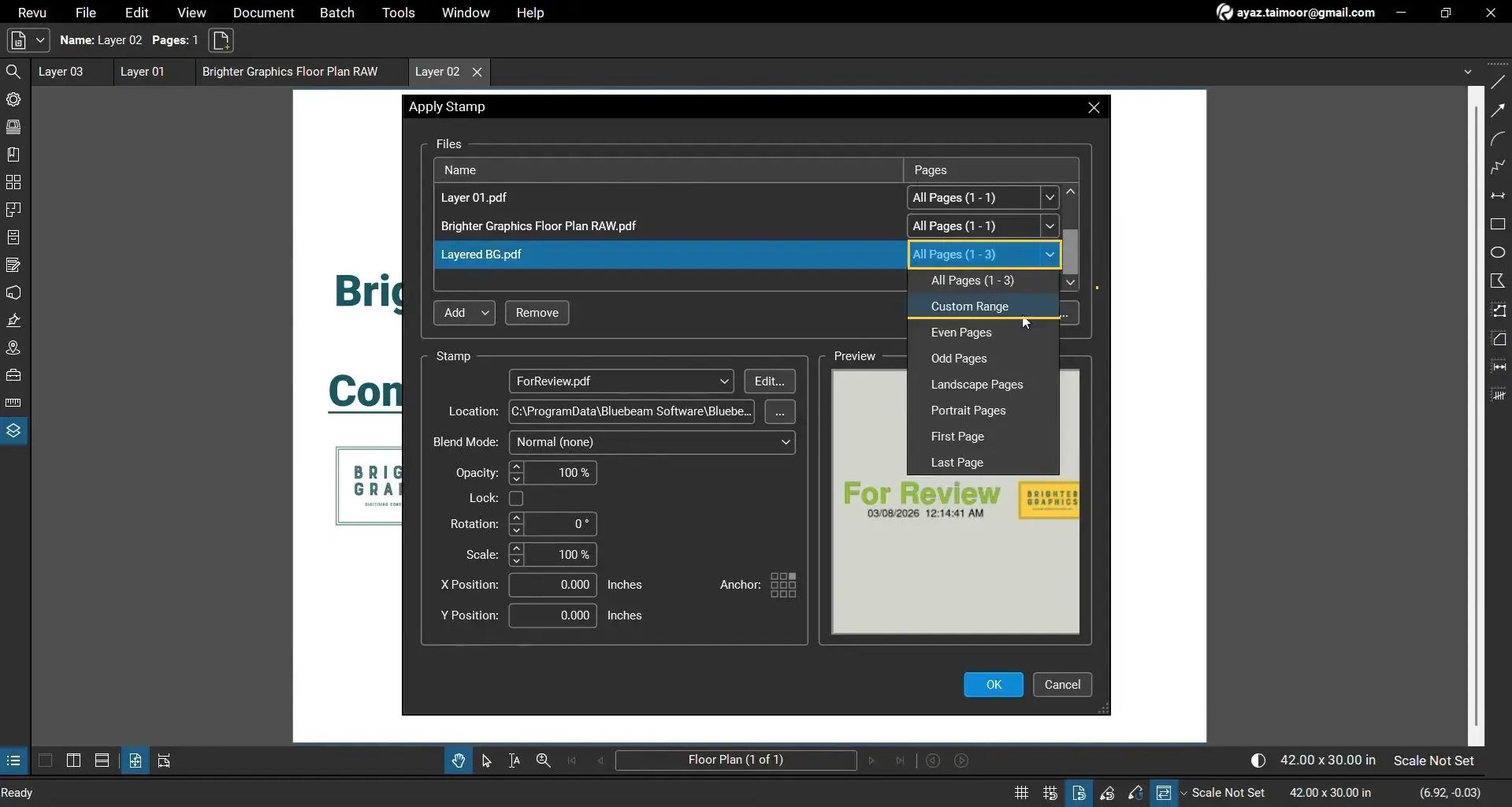Click the Edit... stamp button
Viewport: 1512px width, 807px height.
(769, 381)
